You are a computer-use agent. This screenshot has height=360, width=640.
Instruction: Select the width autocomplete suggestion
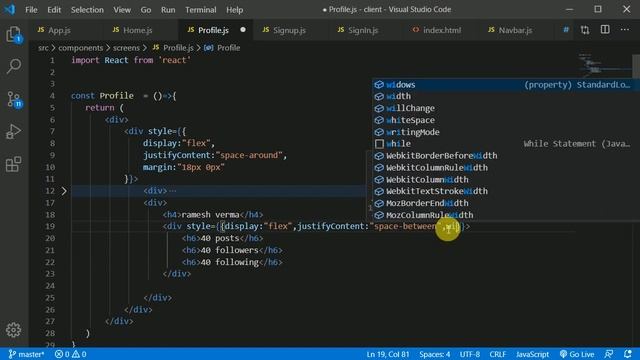pyautogui.click(x=506, y=96)
